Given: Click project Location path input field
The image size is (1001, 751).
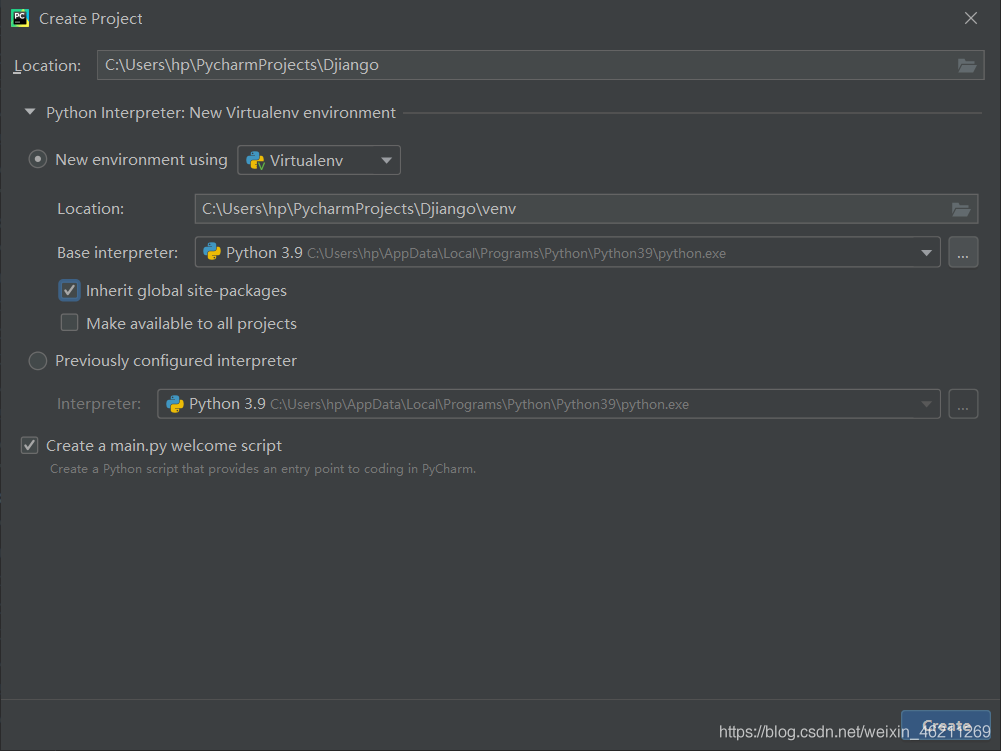Looking at the screenshot, I should point(540,65).
